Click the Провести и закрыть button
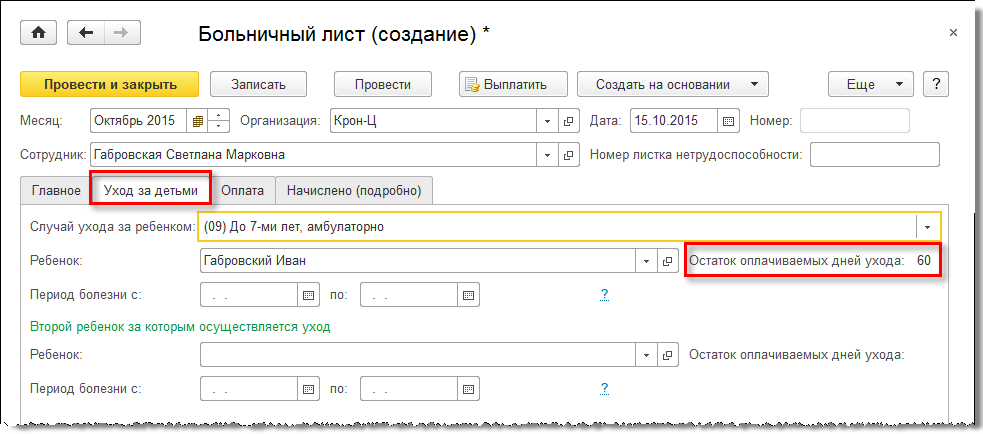 tap(110, 85)
